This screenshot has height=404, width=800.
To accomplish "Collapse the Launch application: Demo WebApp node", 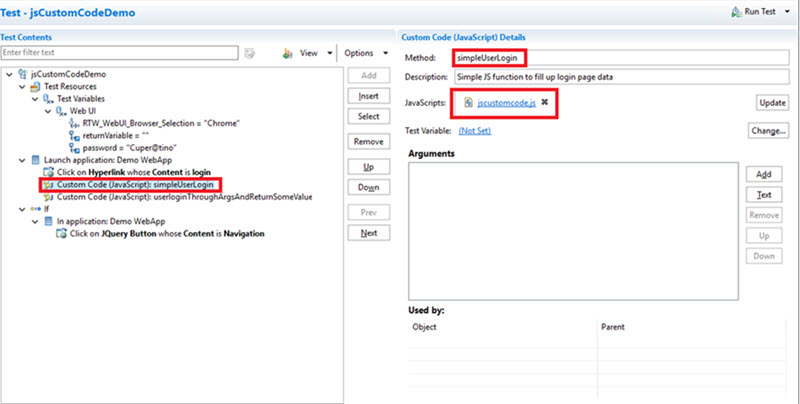I will point(22,160).
